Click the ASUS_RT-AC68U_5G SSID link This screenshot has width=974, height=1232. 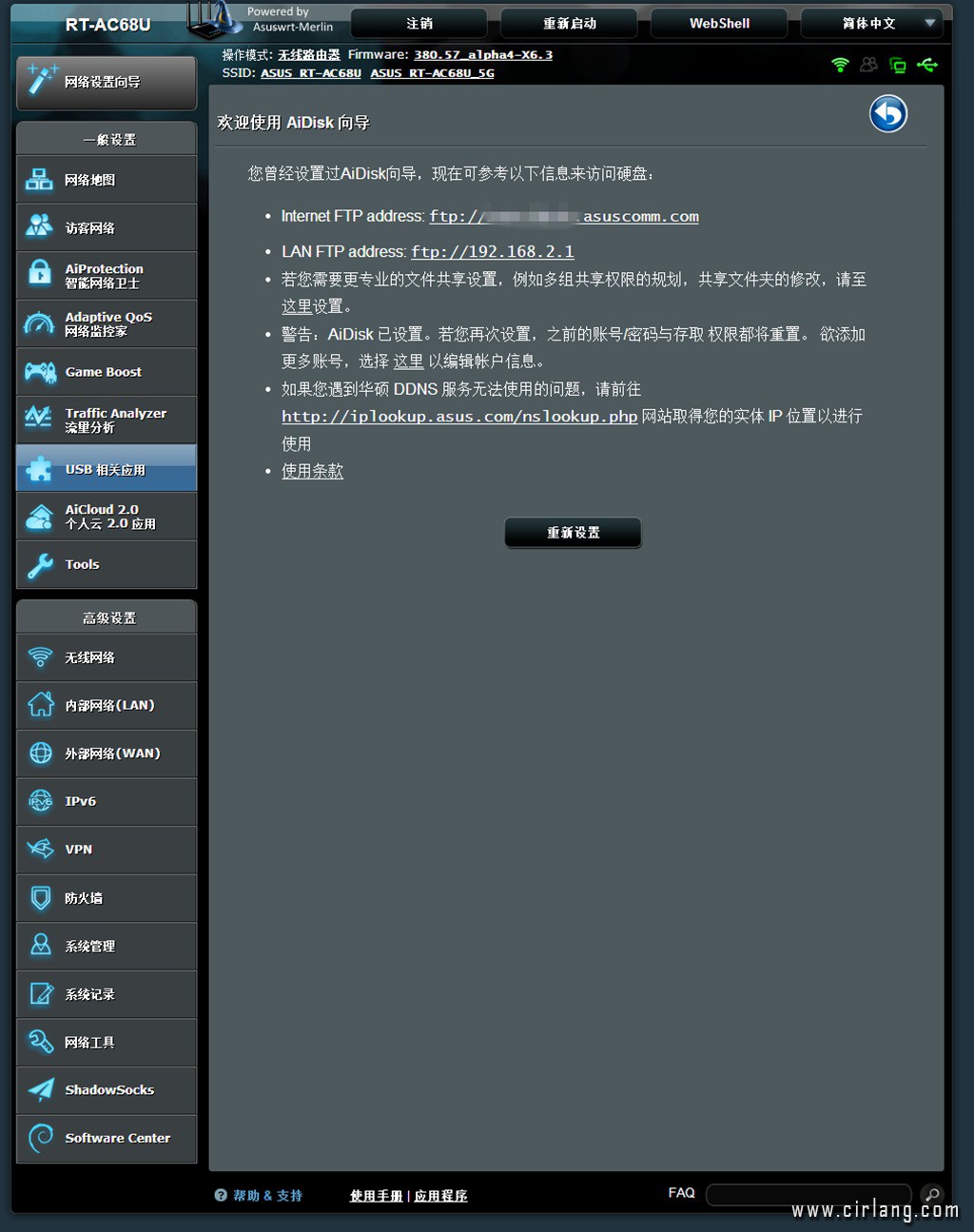pyautogui.click(x=432, y=73)
